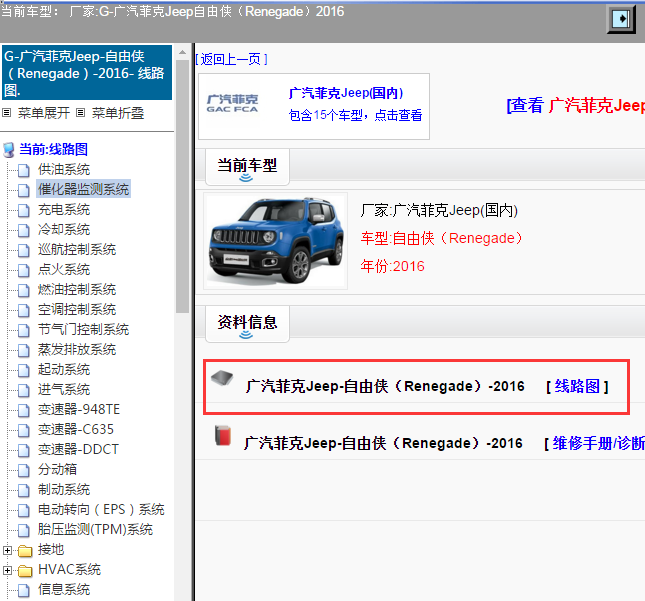The image size is (645, 601).
Task: Click the 返回上一页 back link
Action: (232, 59)
